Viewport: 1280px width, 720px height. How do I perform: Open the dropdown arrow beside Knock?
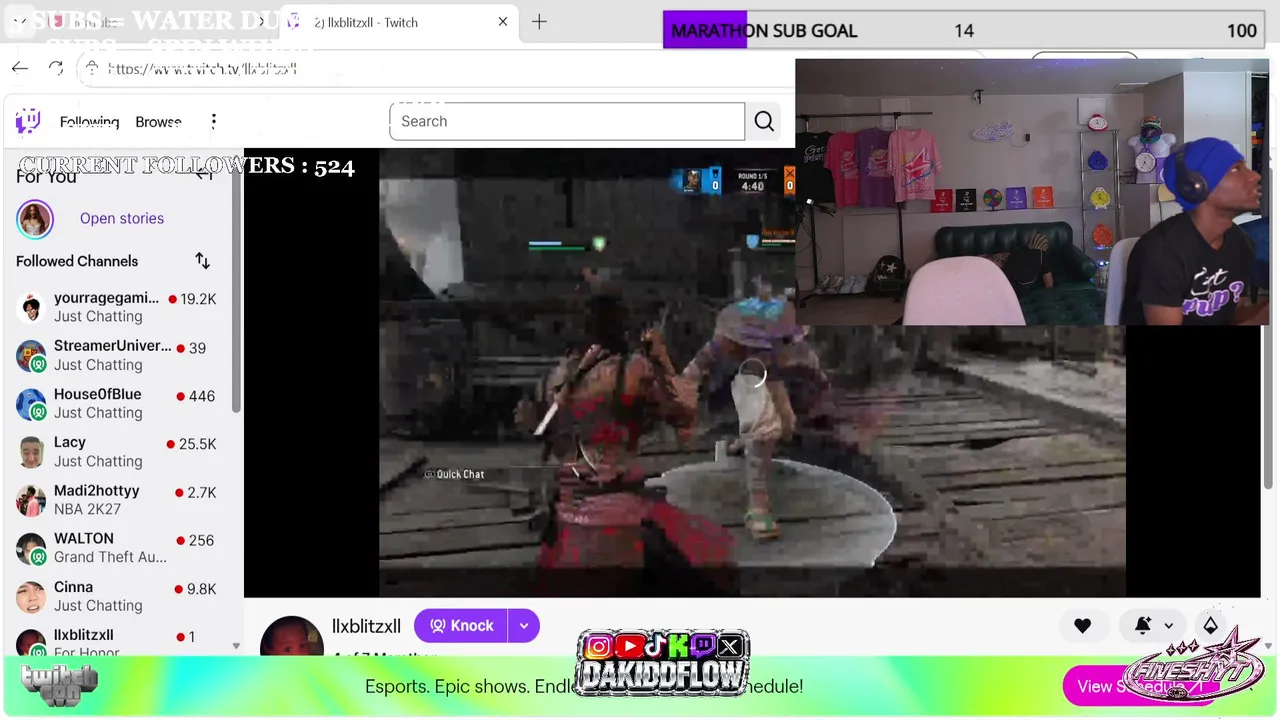click(523, 626)
